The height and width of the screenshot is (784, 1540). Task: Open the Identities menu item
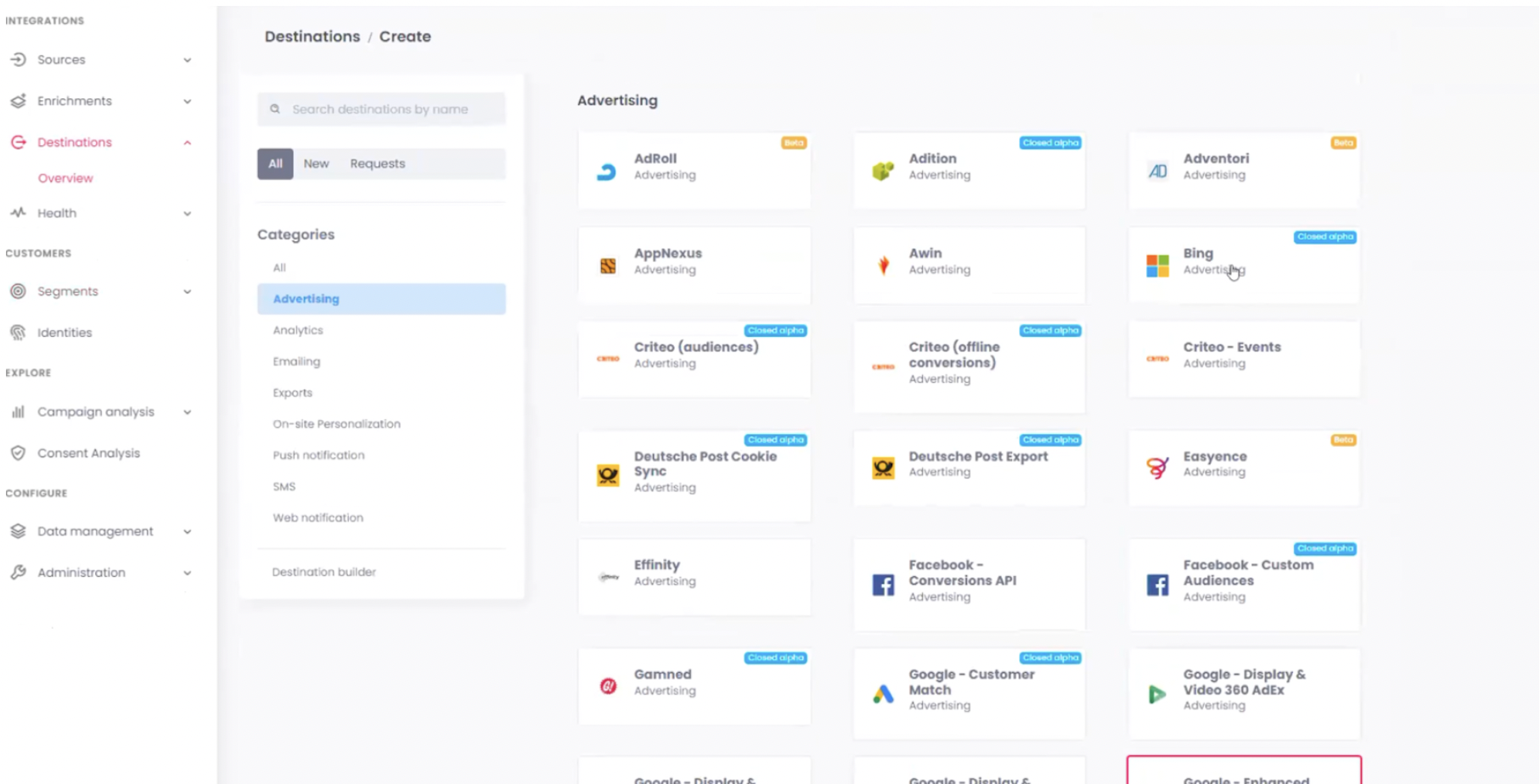pos(65,333)
